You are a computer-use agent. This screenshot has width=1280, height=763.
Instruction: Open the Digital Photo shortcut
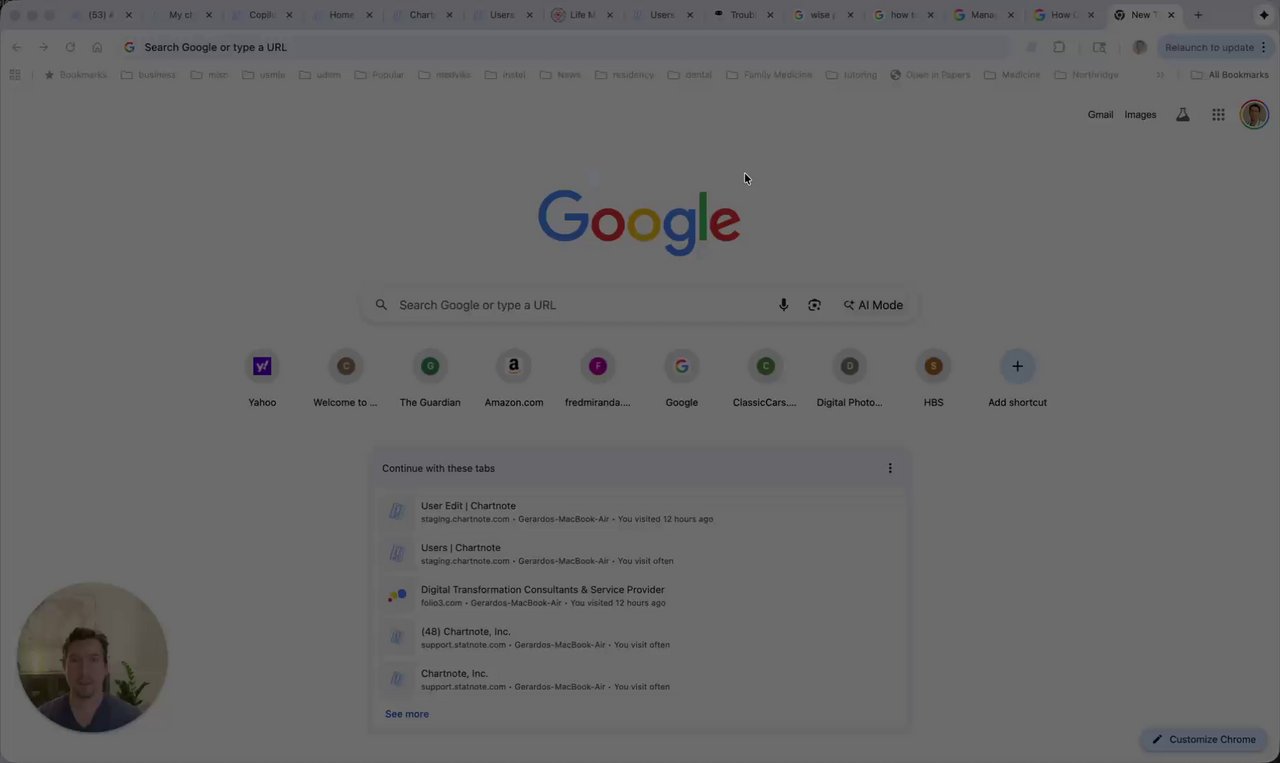click(849, 379)
